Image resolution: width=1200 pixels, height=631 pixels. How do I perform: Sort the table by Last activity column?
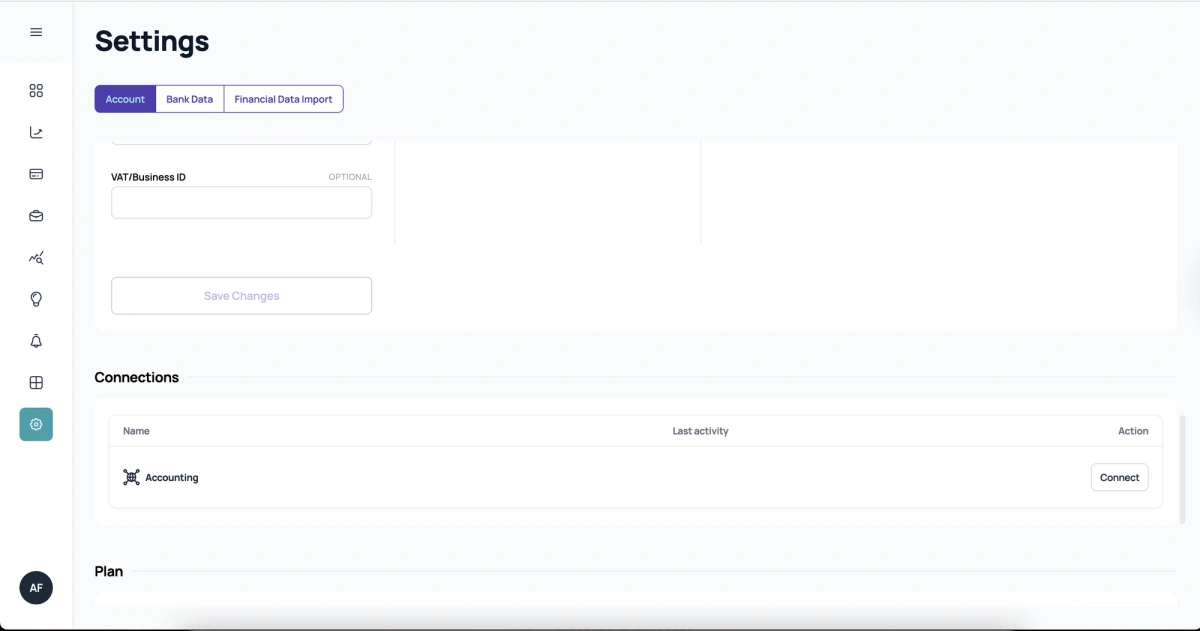tap(700, 431)
